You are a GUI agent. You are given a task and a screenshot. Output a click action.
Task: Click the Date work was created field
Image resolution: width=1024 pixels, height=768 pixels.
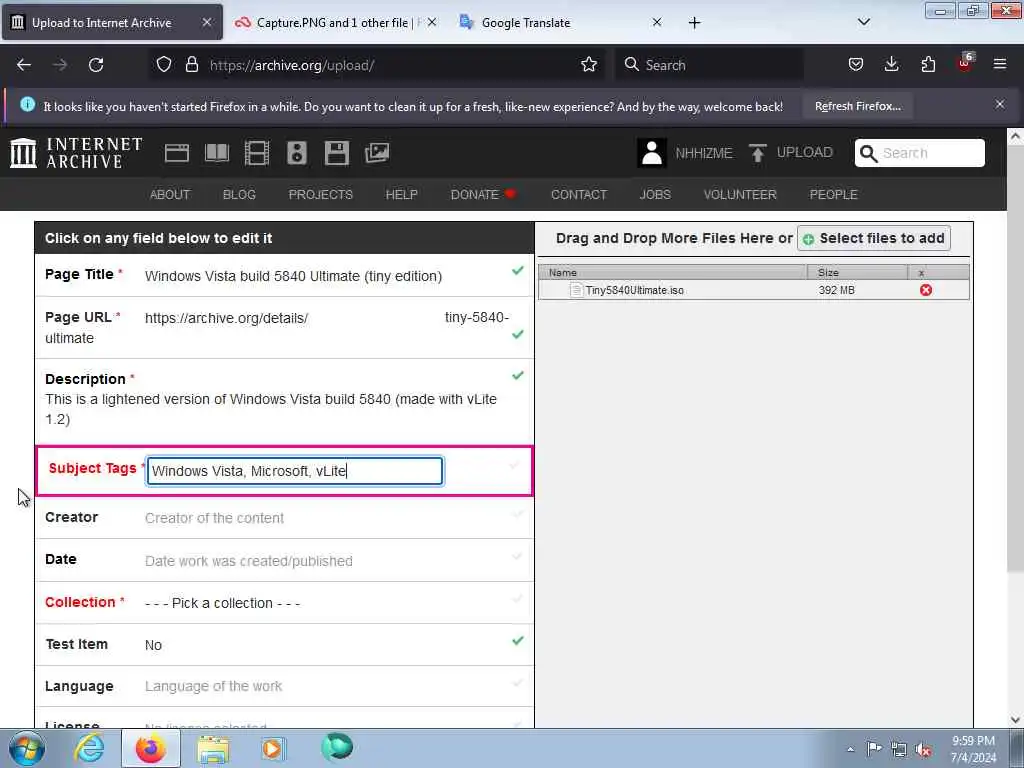click(249, 561)
